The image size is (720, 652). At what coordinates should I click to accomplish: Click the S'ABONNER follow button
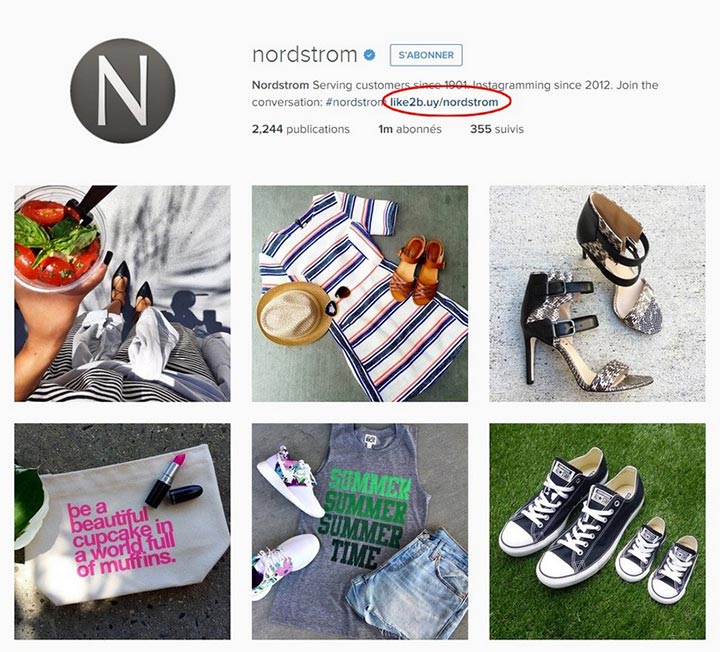[x=426, y=55]
